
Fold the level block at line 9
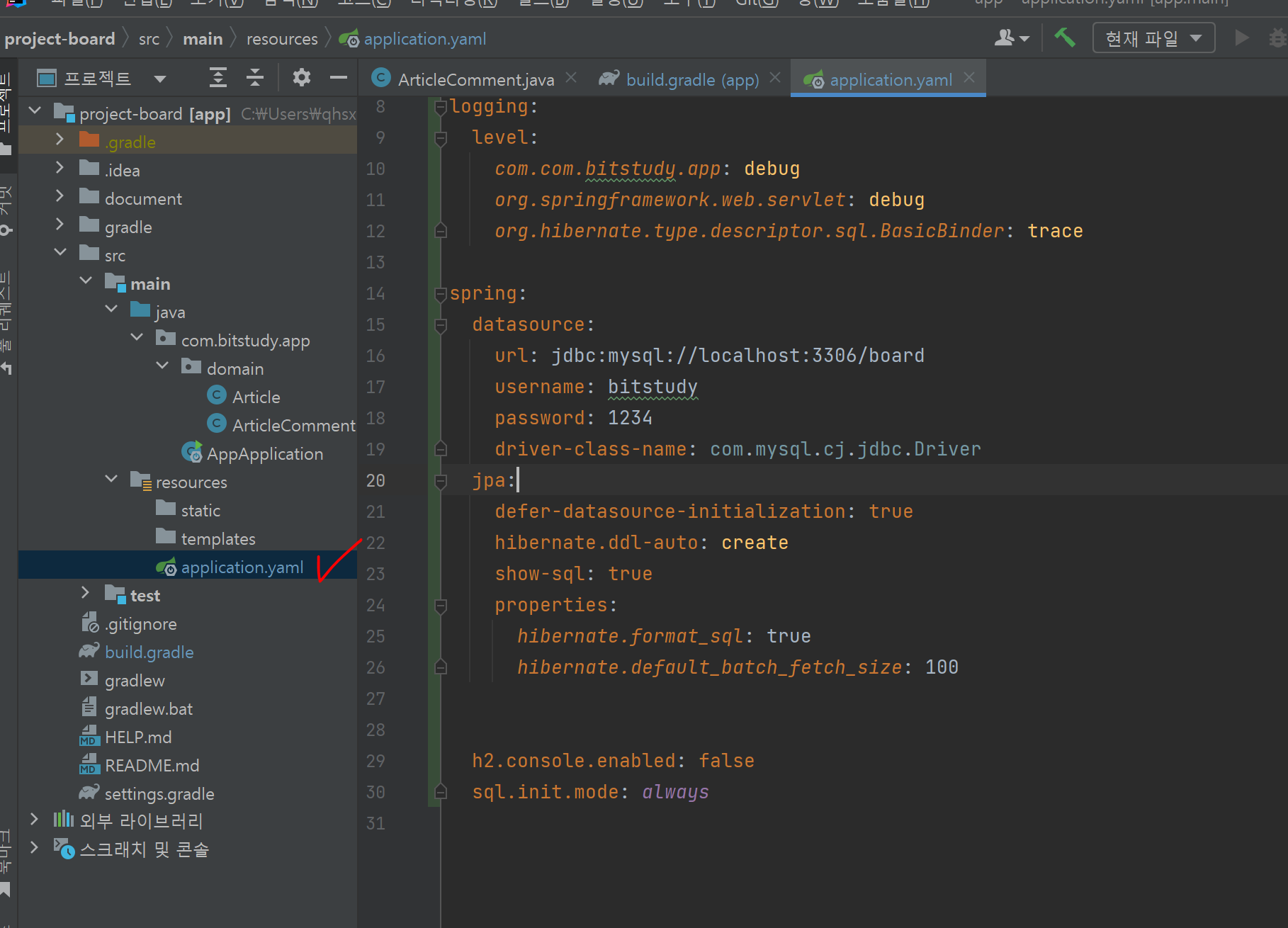pos(441,138)
